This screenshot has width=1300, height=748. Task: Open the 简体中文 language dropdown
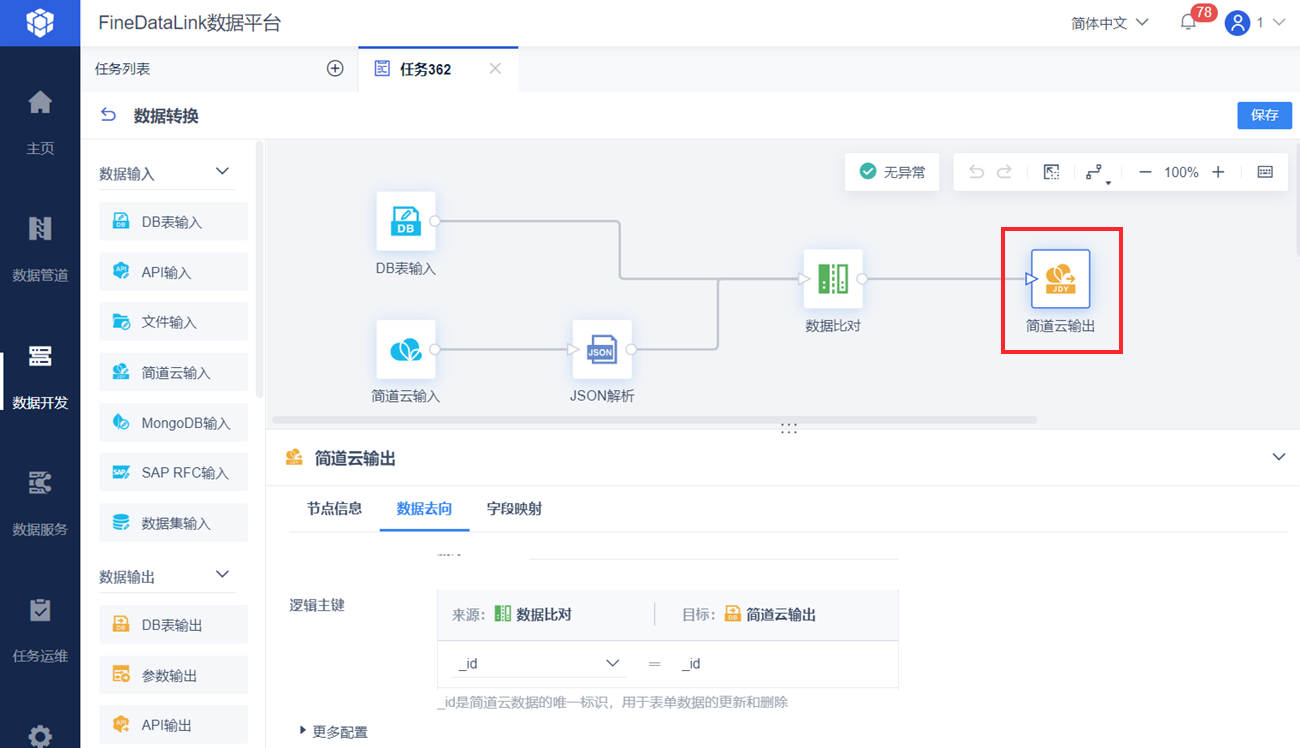1110,23
